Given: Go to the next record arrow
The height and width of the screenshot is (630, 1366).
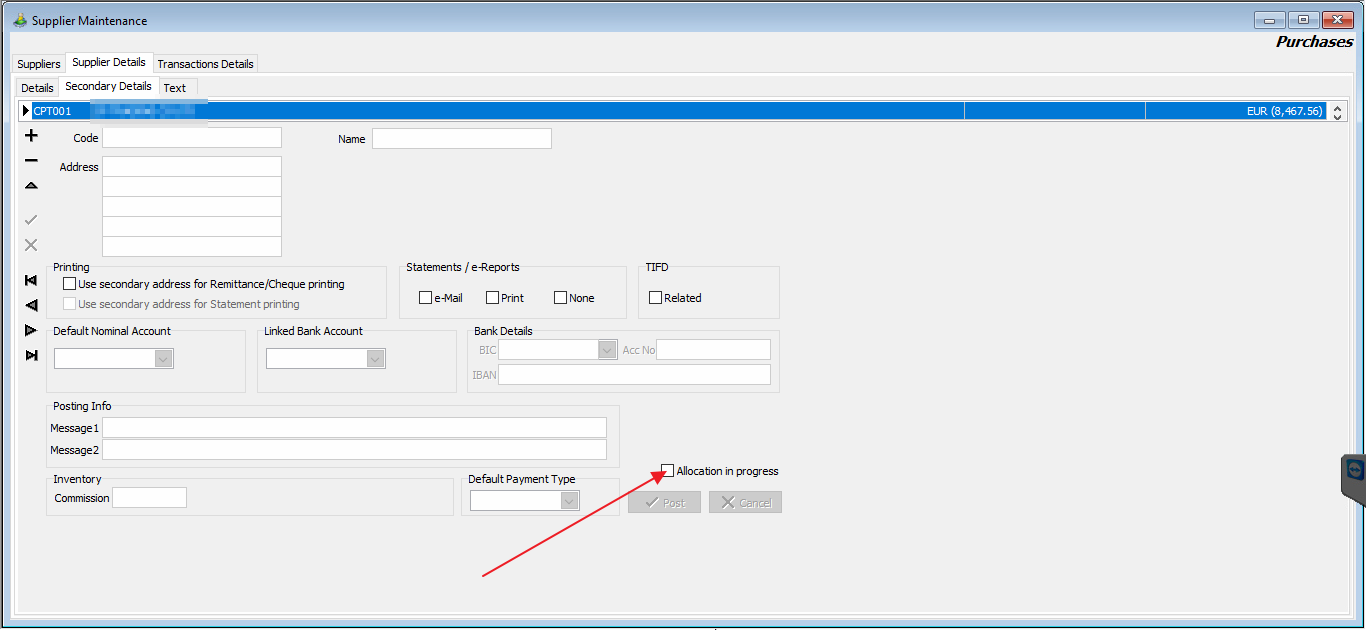Looking at the screenshot, I should tap(31, 330).
